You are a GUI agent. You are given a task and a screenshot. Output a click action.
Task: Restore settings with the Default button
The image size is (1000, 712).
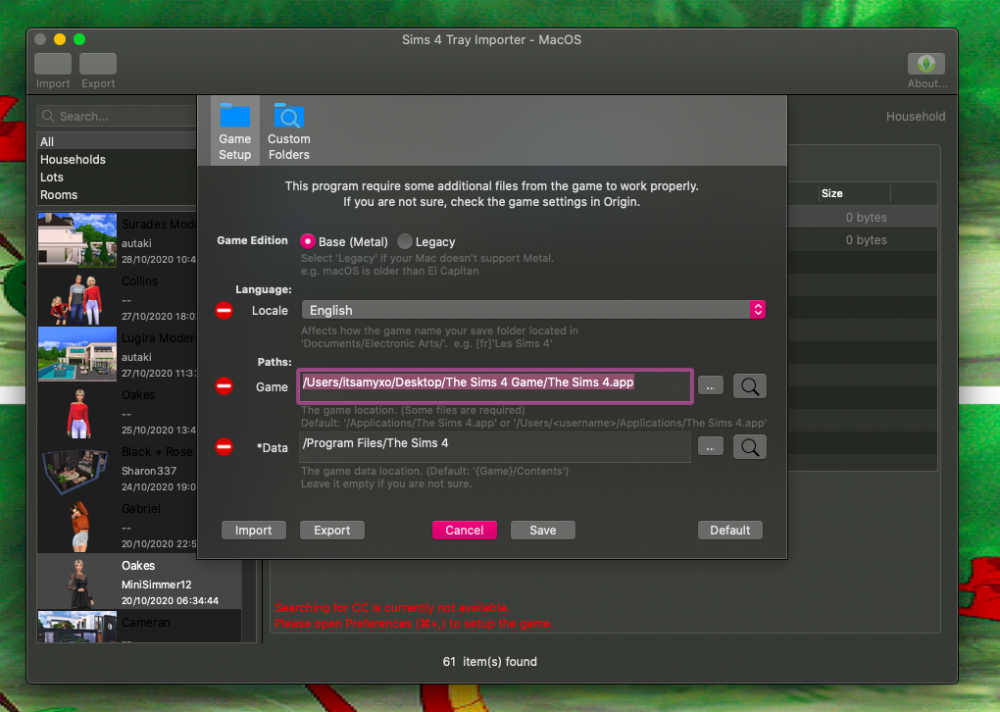point(730,530)
